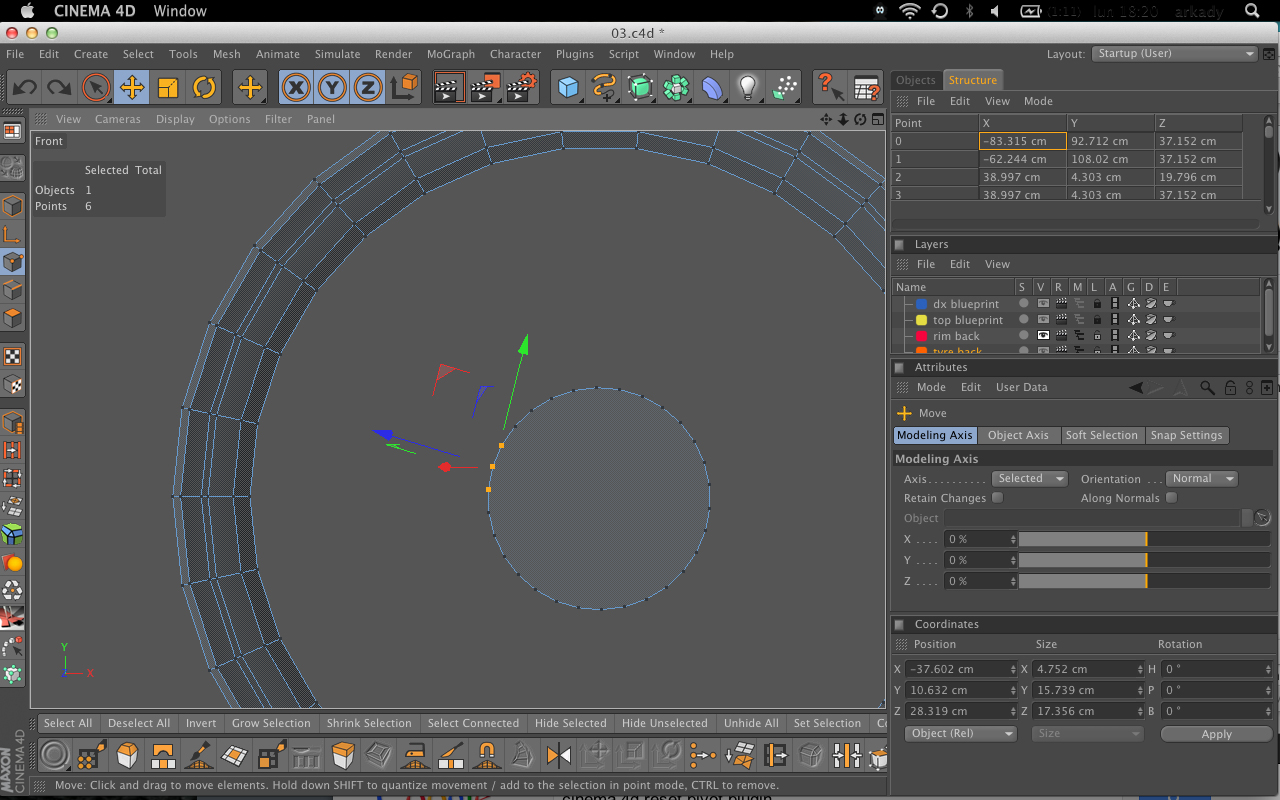This screenshot has width=1280, height=800.
Task: Toggle the X axis lock icon
Action: point(296,88)
